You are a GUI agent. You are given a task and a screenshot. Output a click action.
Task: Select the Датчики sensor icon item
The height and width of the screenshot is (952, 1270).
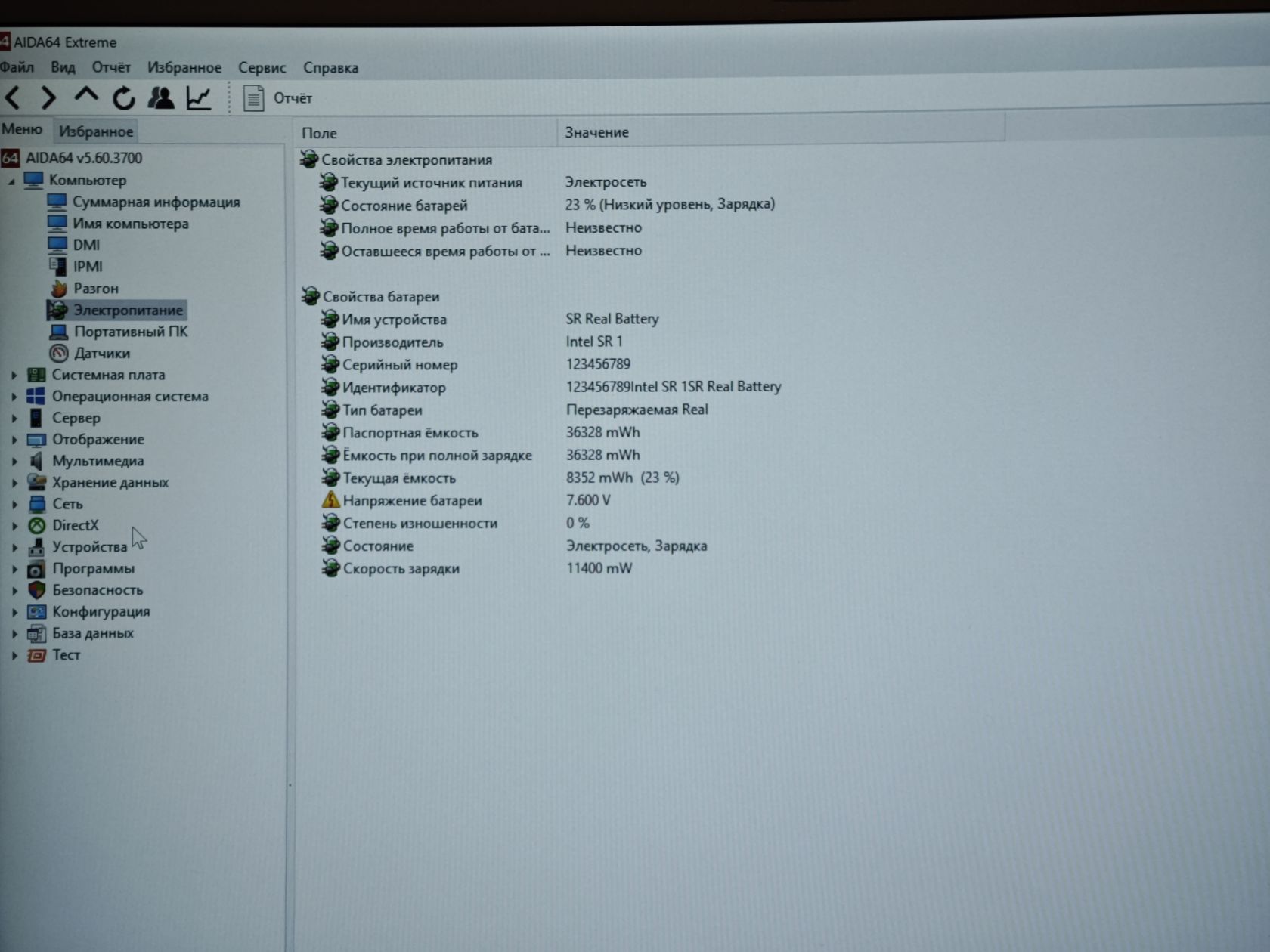click(59, 353)
